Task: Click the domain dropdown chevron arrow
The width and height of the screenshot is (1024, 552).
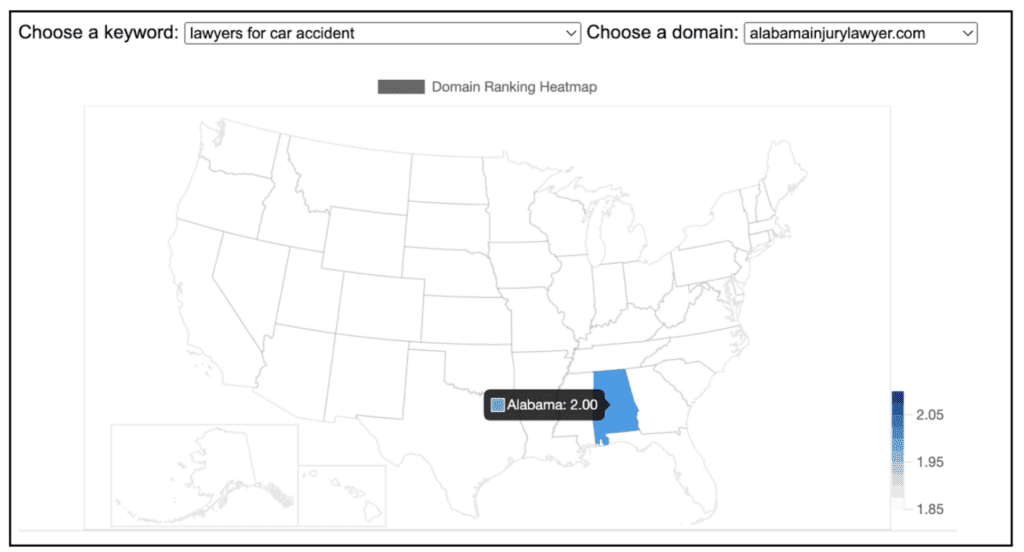Action: click(967, 33)
